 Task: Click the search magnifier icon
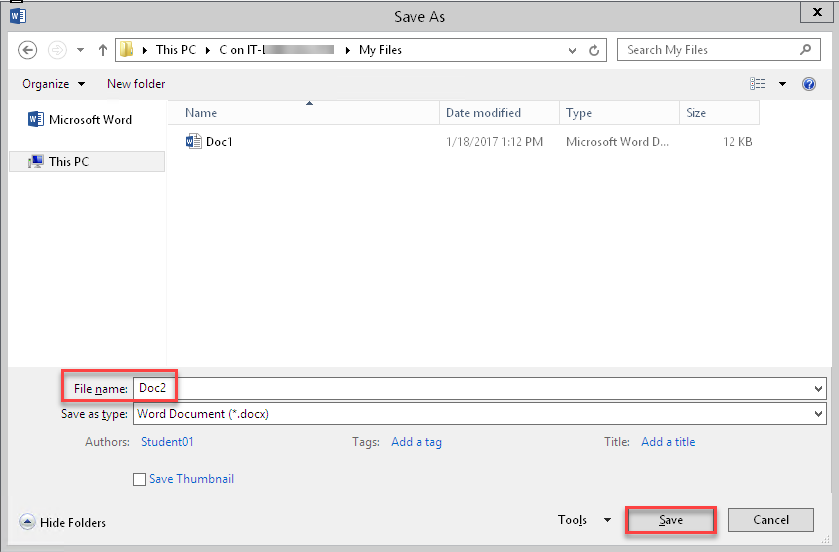point(806,50)
